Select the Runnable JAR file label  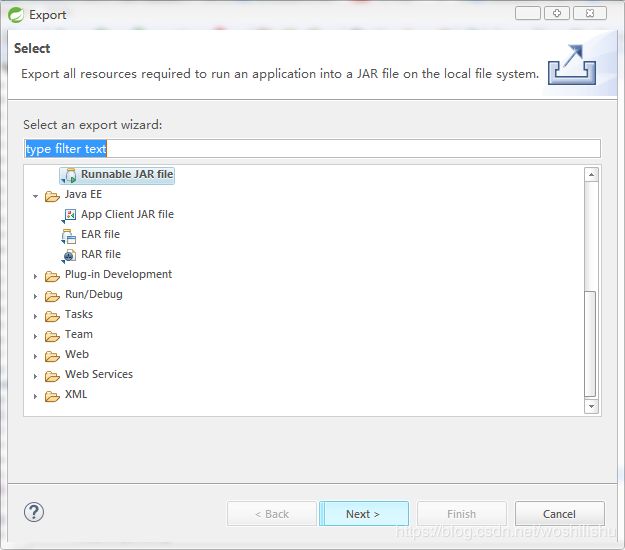(127, 174)
